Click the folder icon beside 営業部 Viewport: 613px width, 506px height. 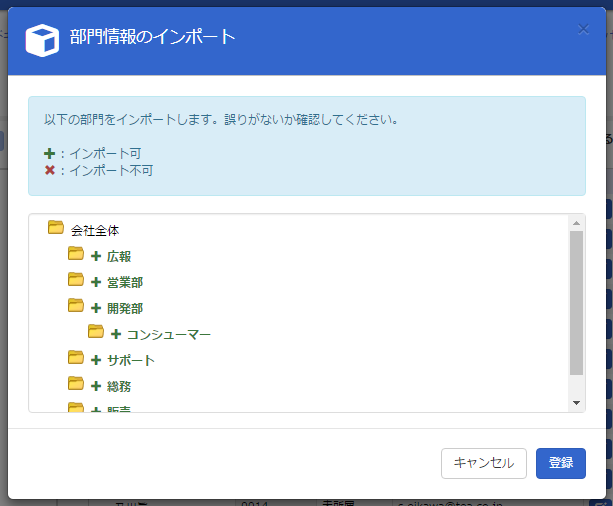pos(76,281)
